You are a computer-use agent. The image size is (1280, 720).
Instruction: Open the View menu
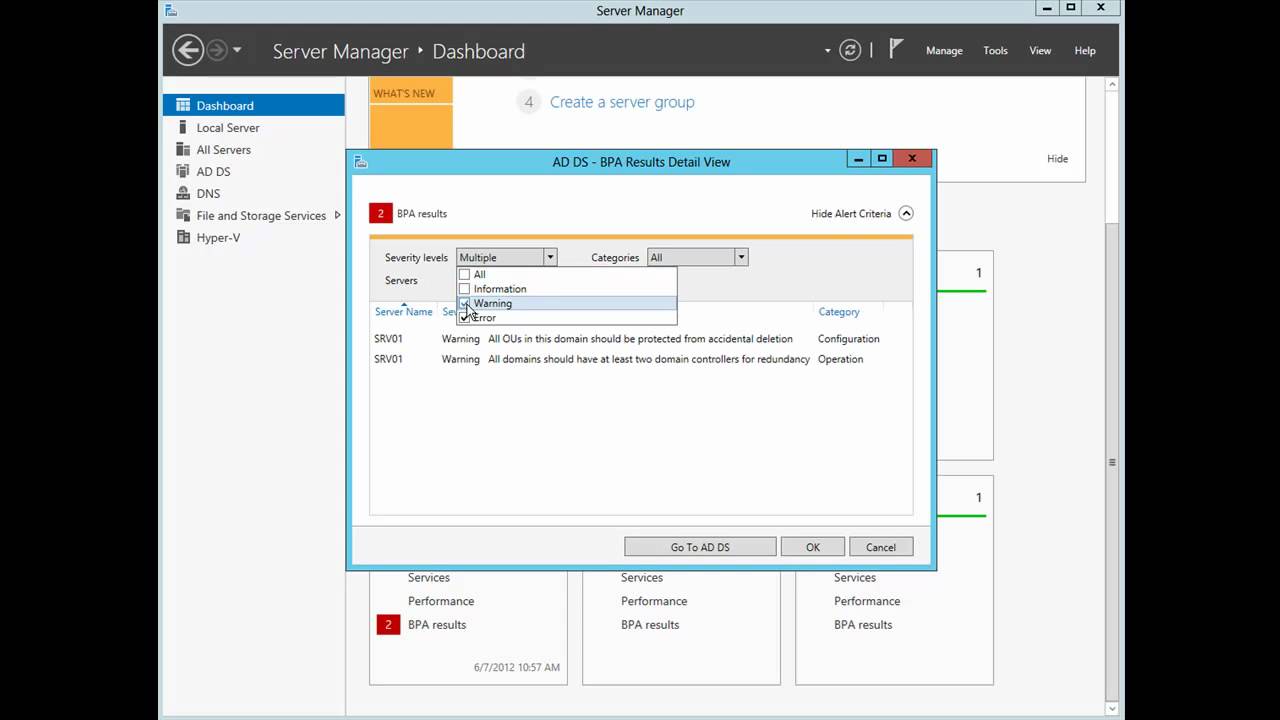[1040, 51]
